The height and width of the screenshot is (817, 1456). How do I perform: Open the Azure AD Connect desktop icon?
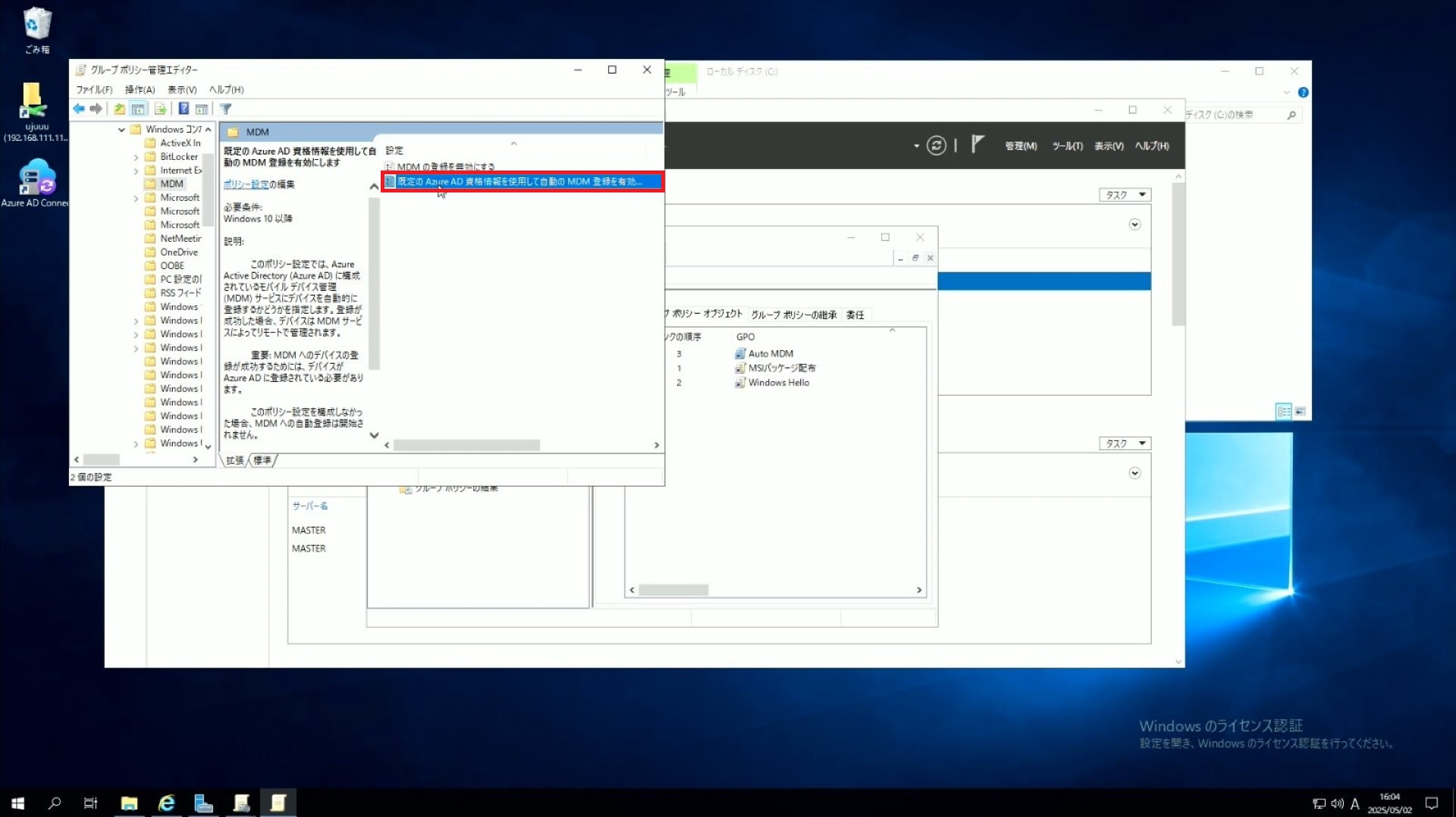pos(36,182)
